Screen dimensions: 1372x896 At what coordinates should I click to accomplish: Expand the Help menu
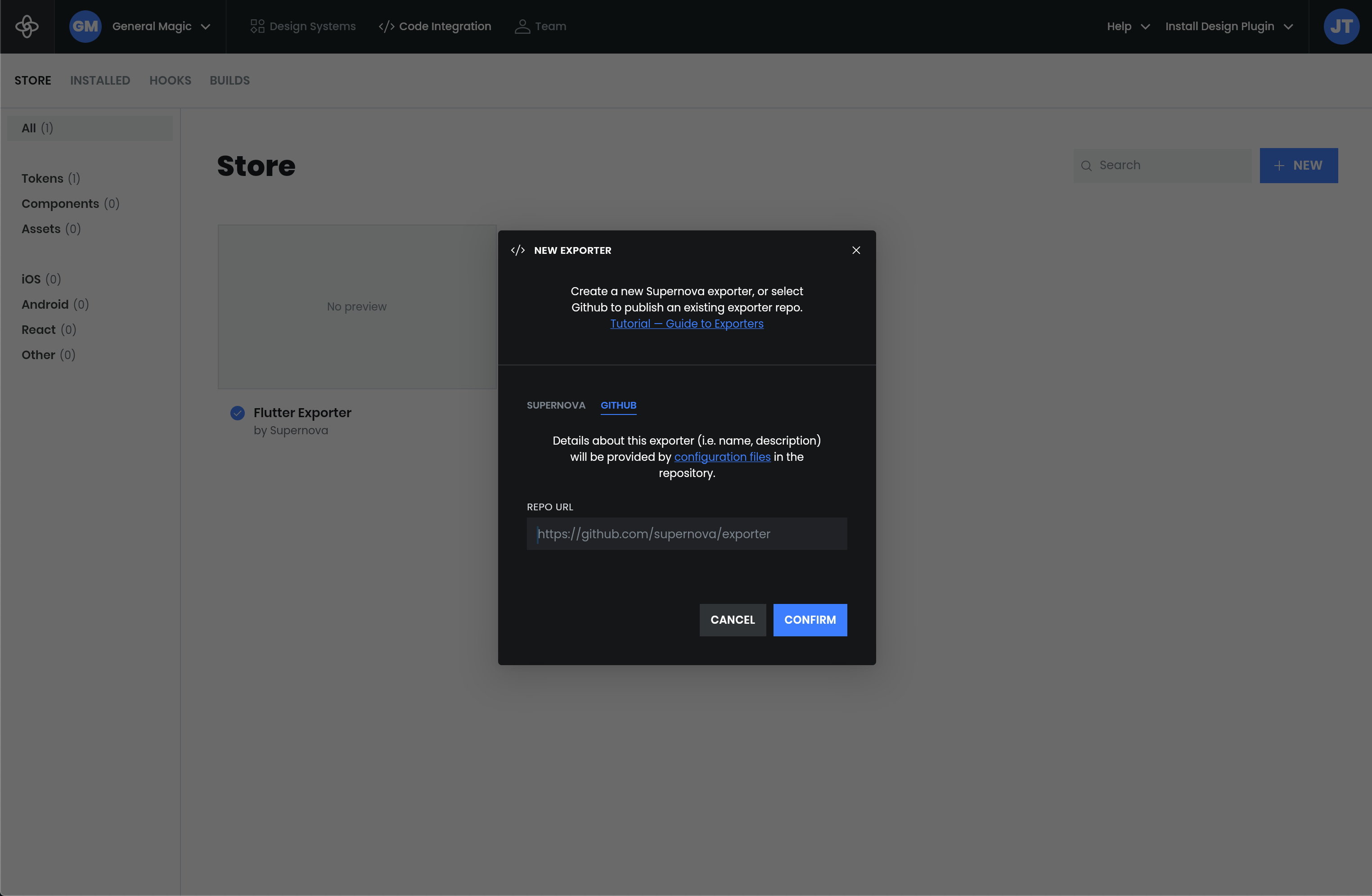(1128, 27)
